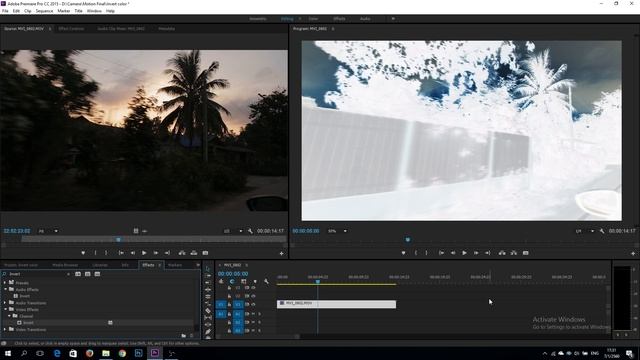Collapse the Audio Effects folder
The width and height of the screenshot is (640, 360).
(x=5, y=289)
